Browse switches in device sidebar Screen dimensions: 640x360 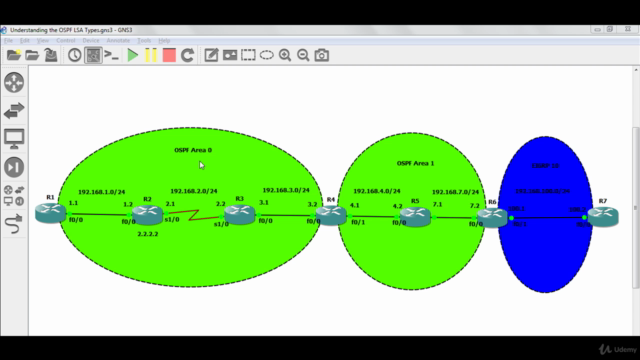point(14,111)
